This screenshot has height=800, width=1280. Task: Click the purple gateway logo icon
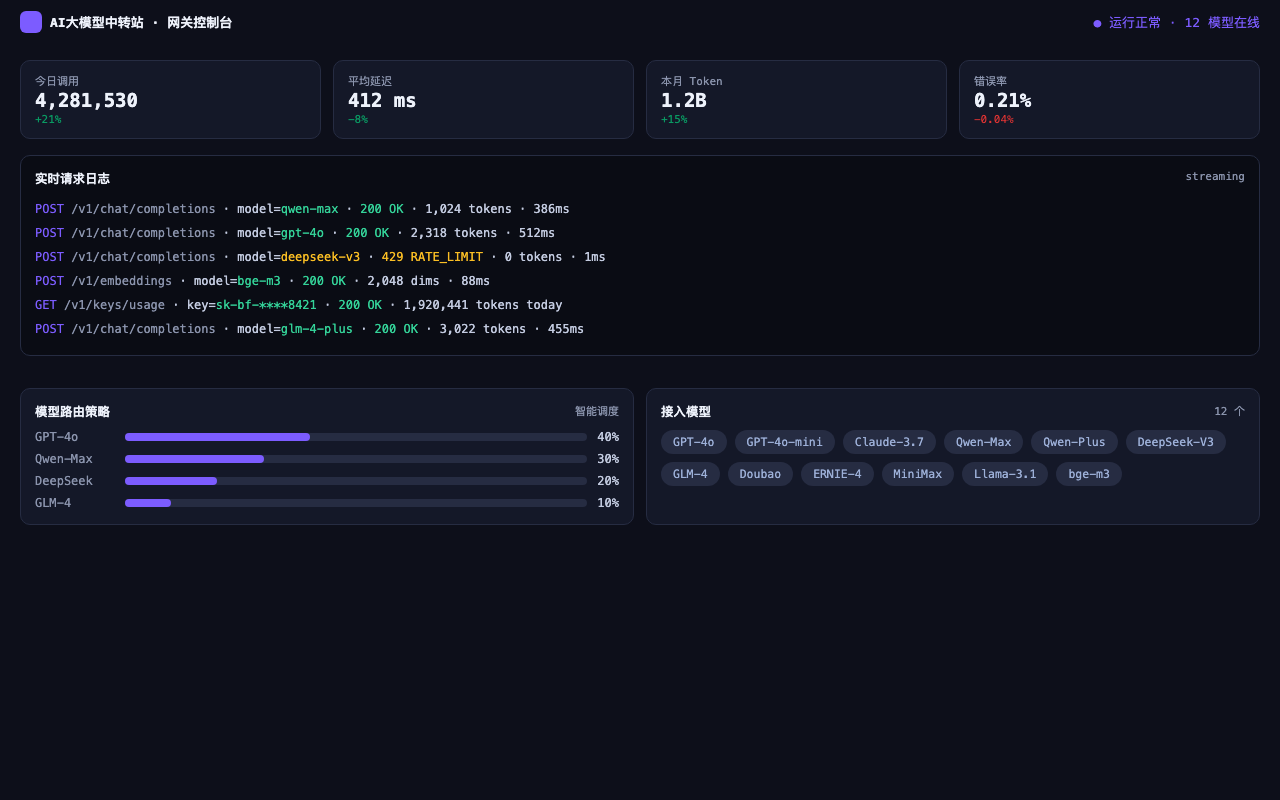[31, 22]
